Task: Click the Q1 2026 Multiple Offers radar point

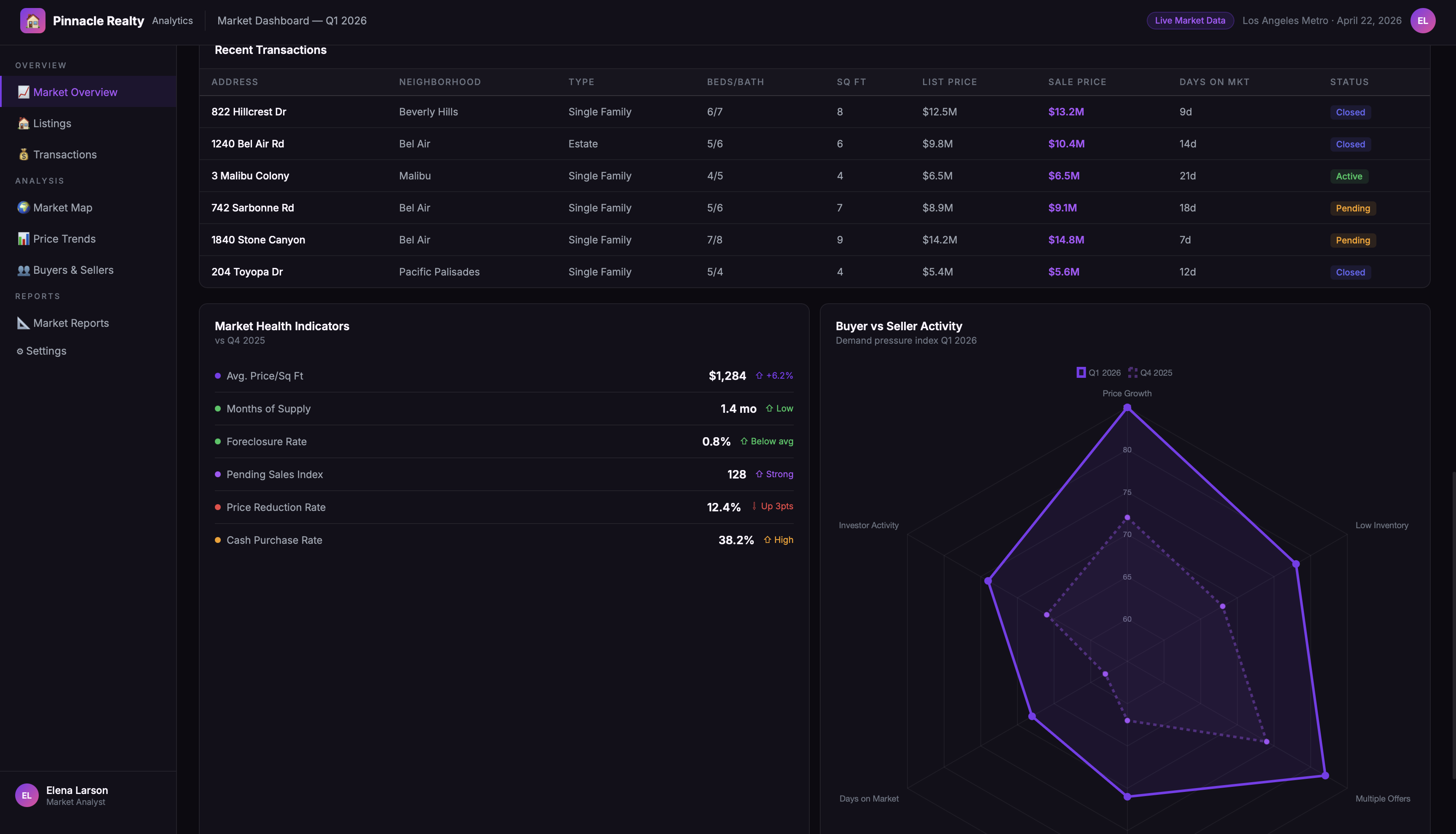Action: 1325,775
